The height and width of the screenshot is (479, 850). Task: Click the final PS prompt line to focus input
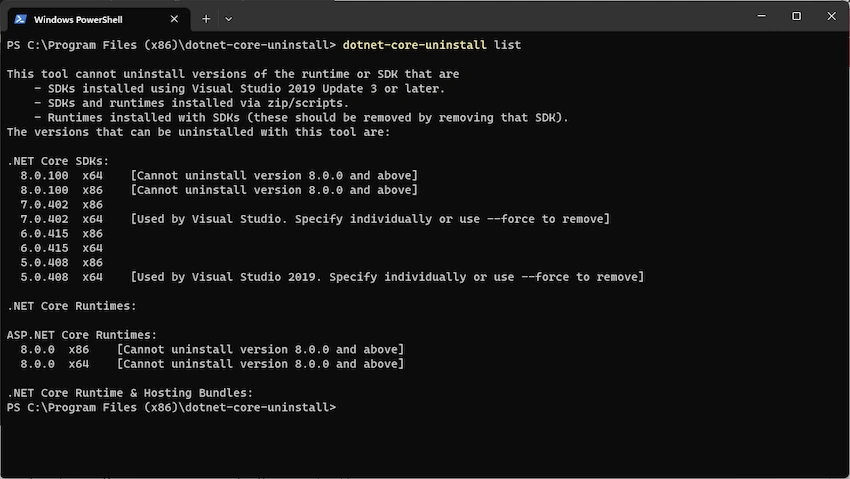(171, 407)
